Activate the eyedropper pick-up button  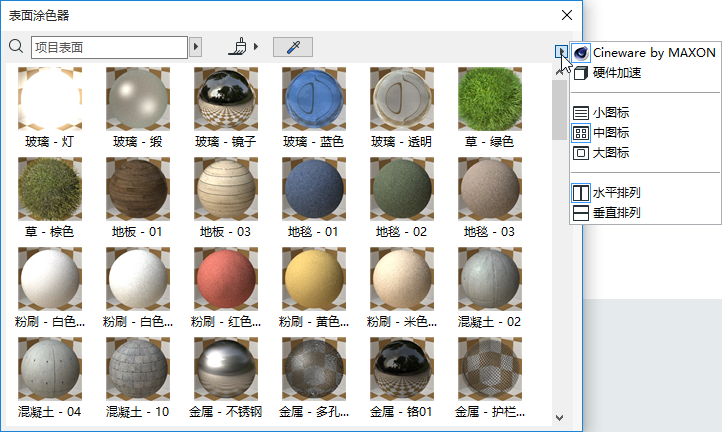click(293, 47)
